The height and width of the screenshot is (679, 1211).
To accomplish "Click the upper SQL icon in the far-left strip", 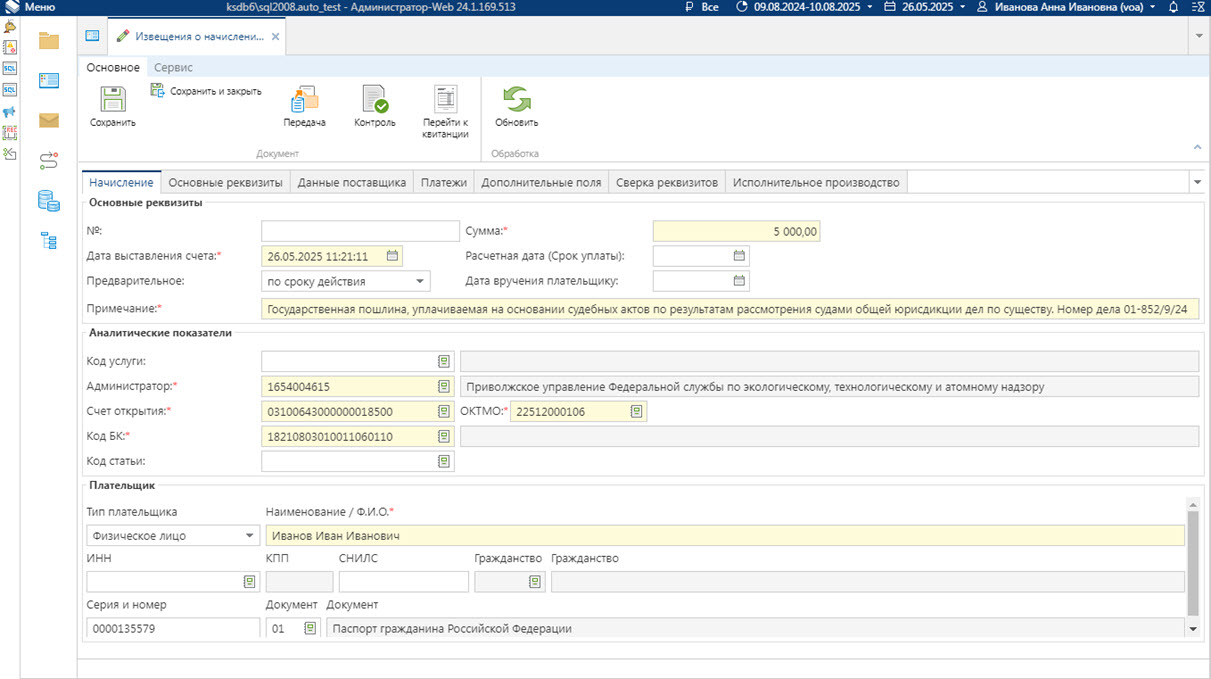I will (10, 69).
